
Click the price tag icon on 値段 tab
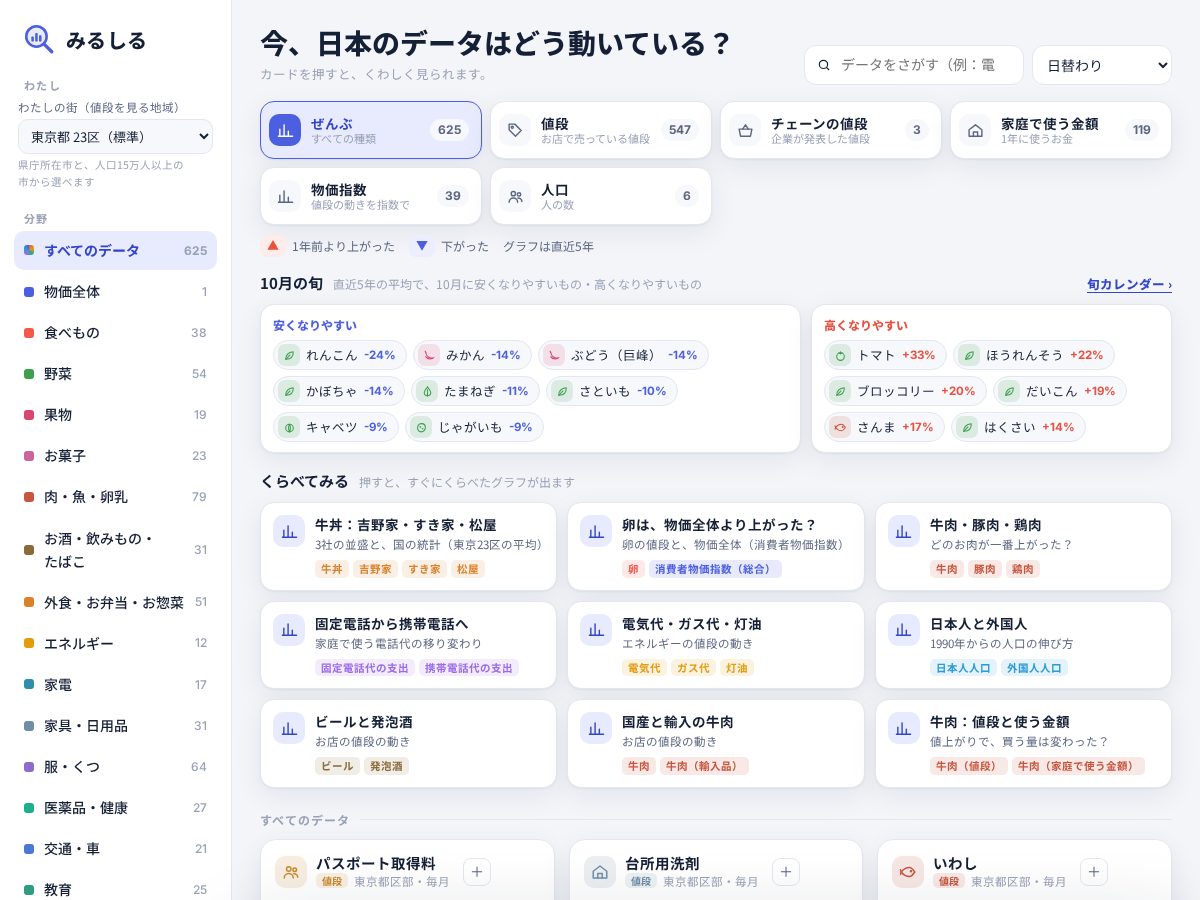(x=515, y=130)
